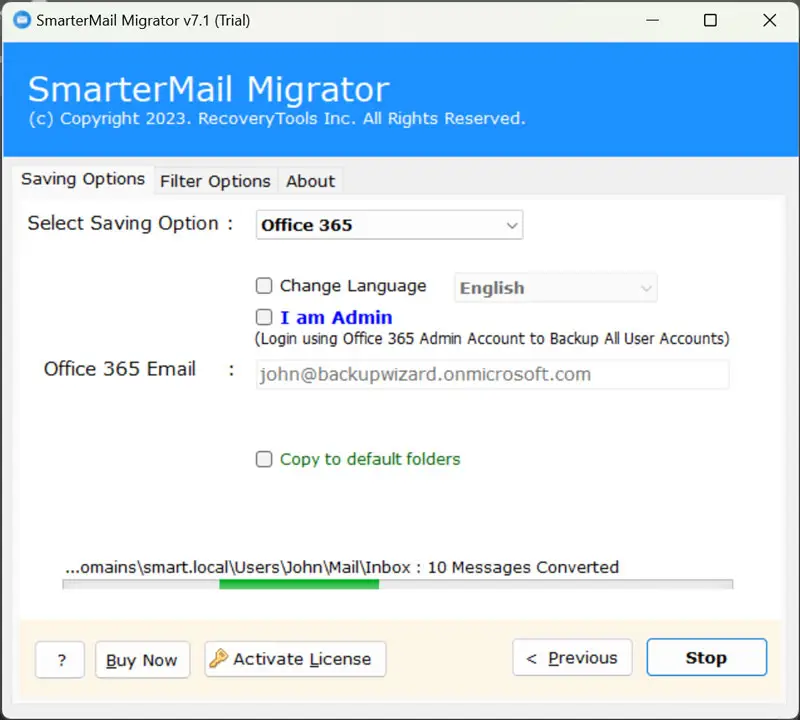Focus the Office 365 Email input field
Viewport: 800px width, 720px height.
pos(492,375)
